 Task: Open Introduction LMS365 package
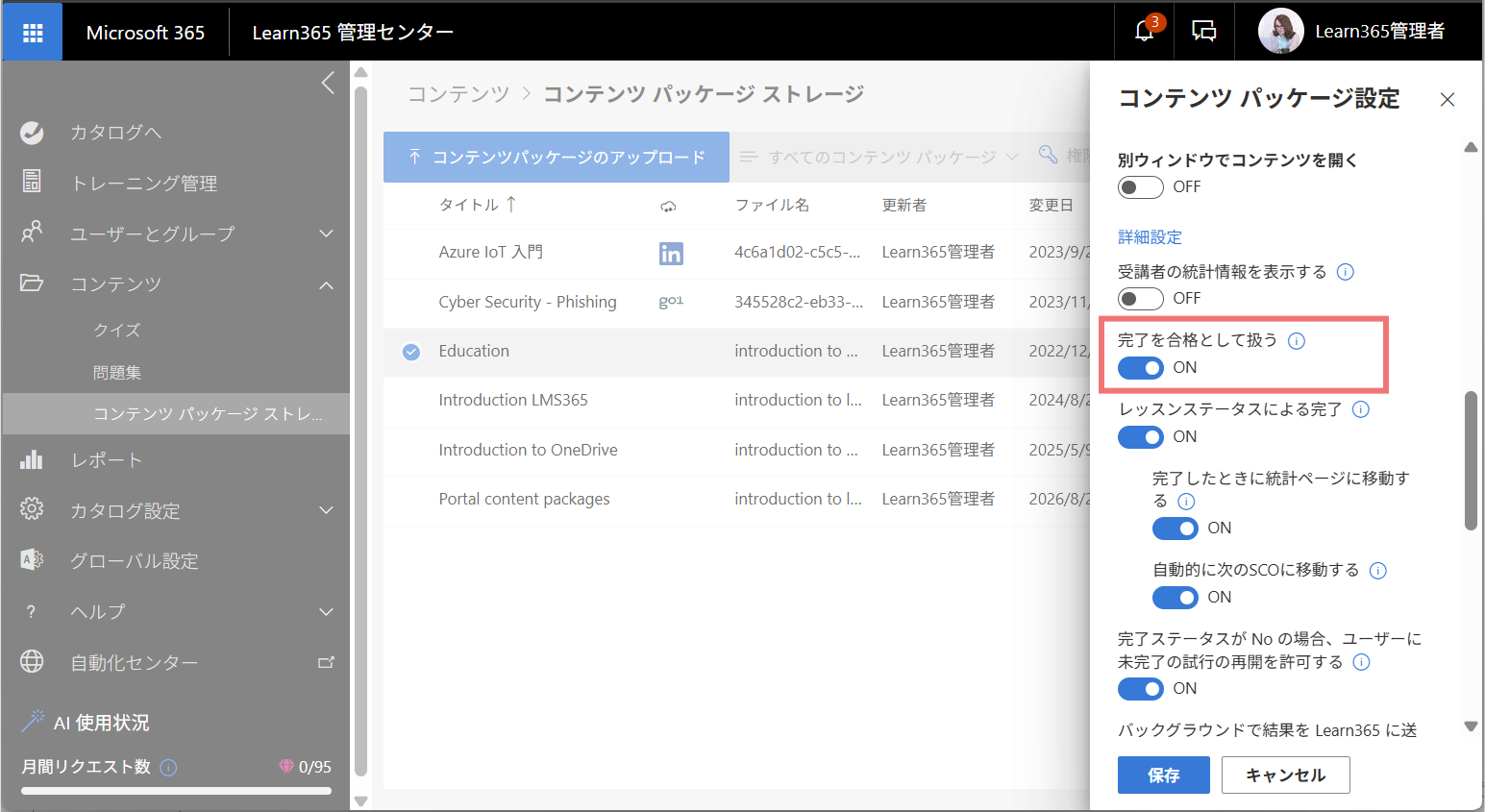513,400
